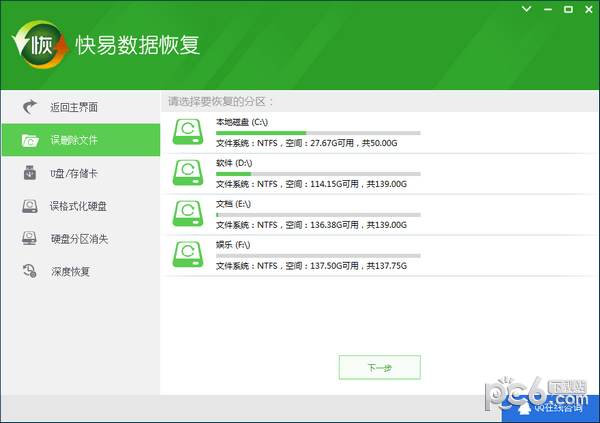Click the return arrow icon beside 返回主界面
The height and width of the screenshot is (423, 600).
coord(29,107)
